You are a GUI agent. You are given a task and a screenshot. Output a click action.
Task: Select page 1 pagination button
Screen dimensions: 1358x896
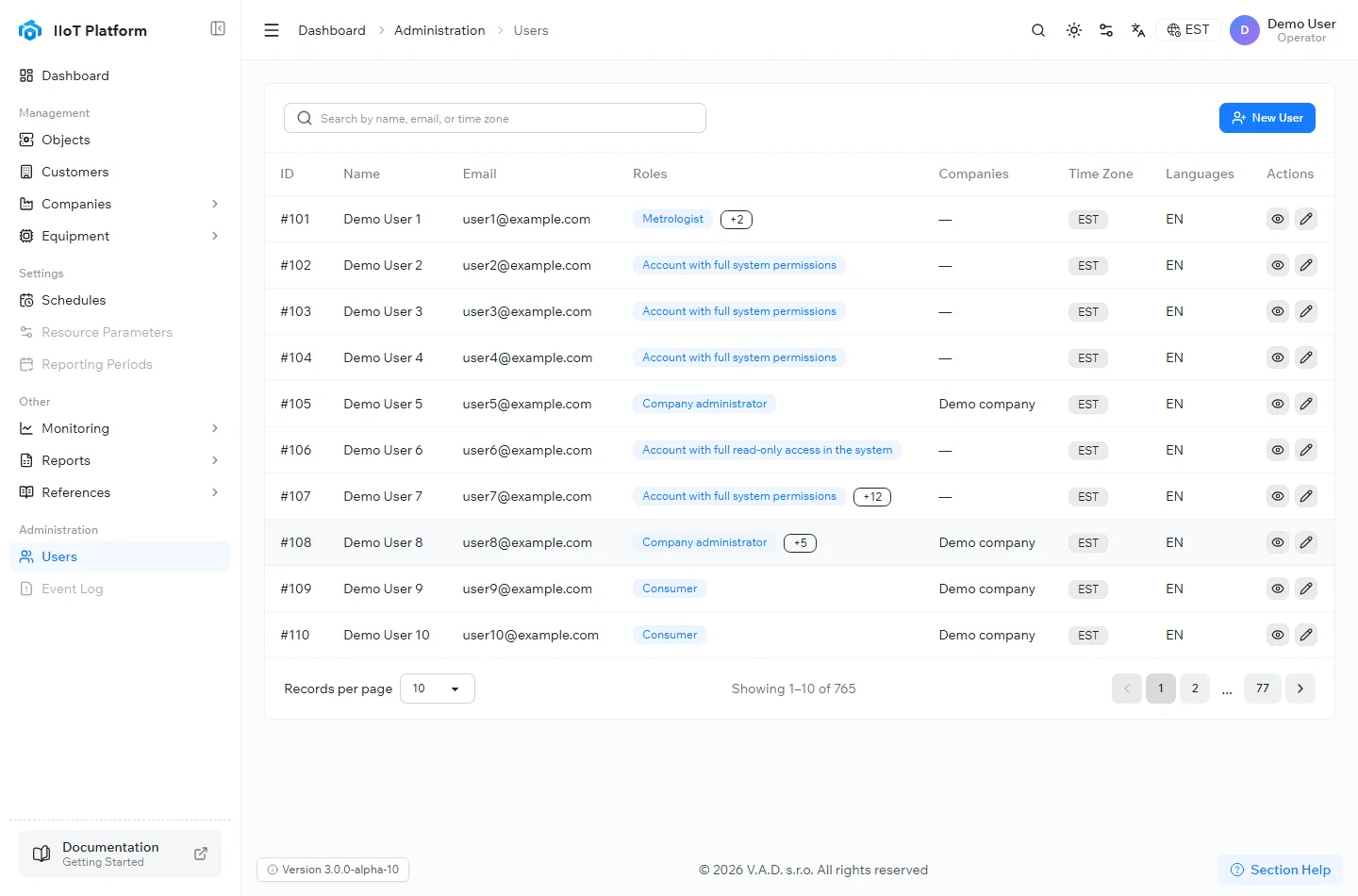coord(1161,689)
